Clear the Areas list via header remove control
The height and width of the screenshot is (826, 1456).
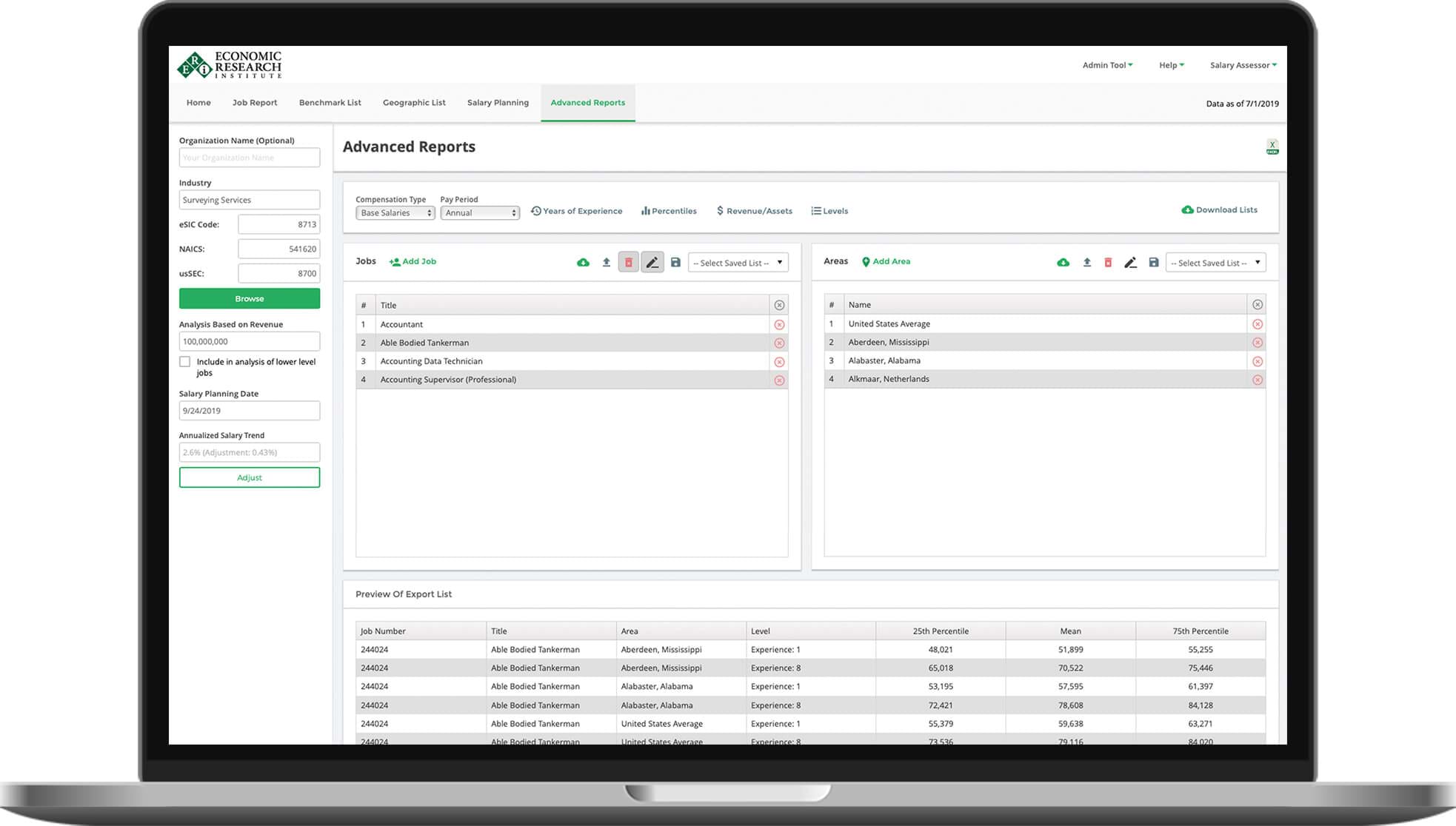tap(1258, 304)
